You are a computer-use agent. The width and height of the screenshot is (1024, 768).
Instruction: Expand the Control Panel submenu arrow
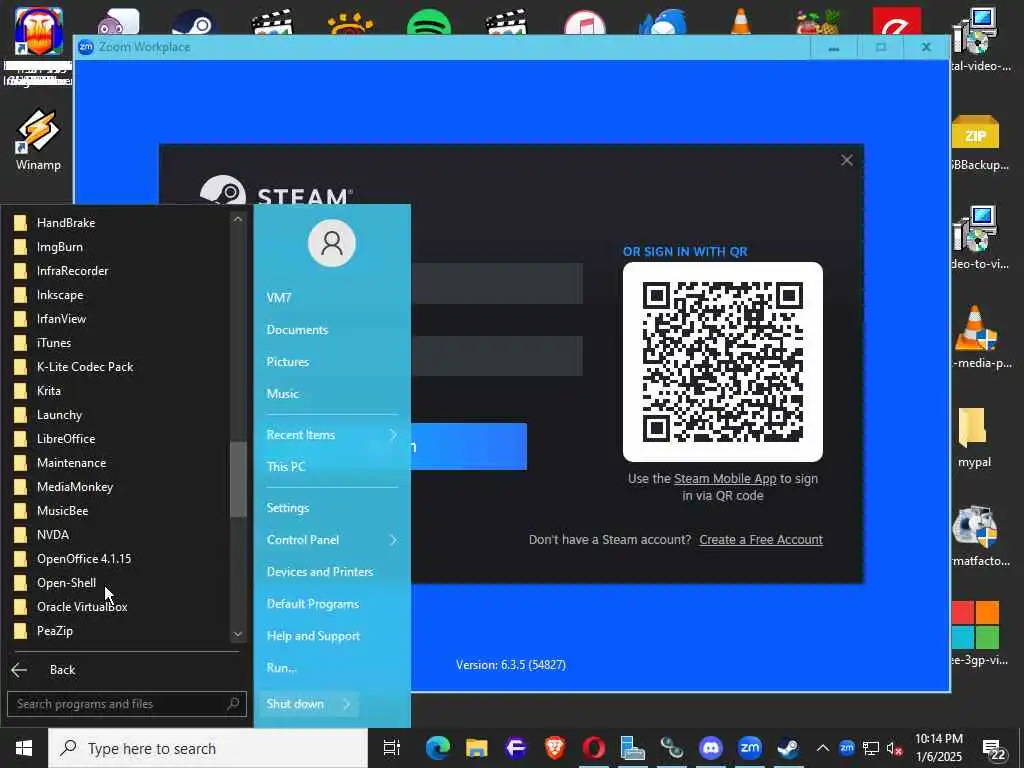(393, 540)
